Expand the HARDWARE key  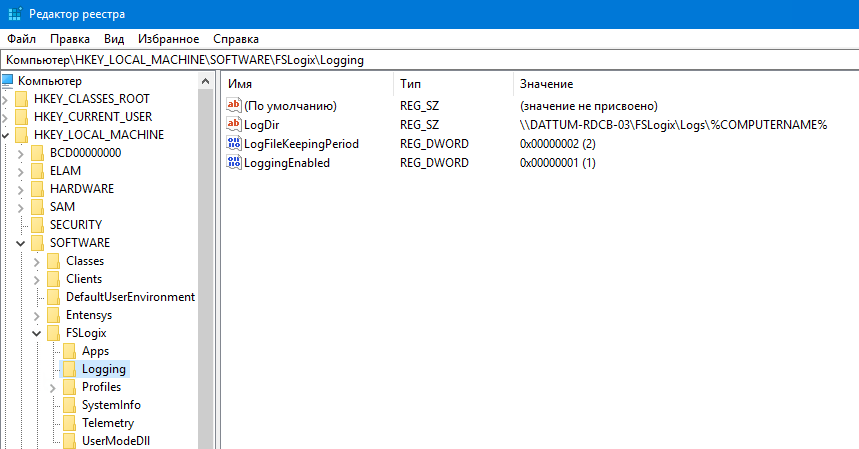click(21, 190)
